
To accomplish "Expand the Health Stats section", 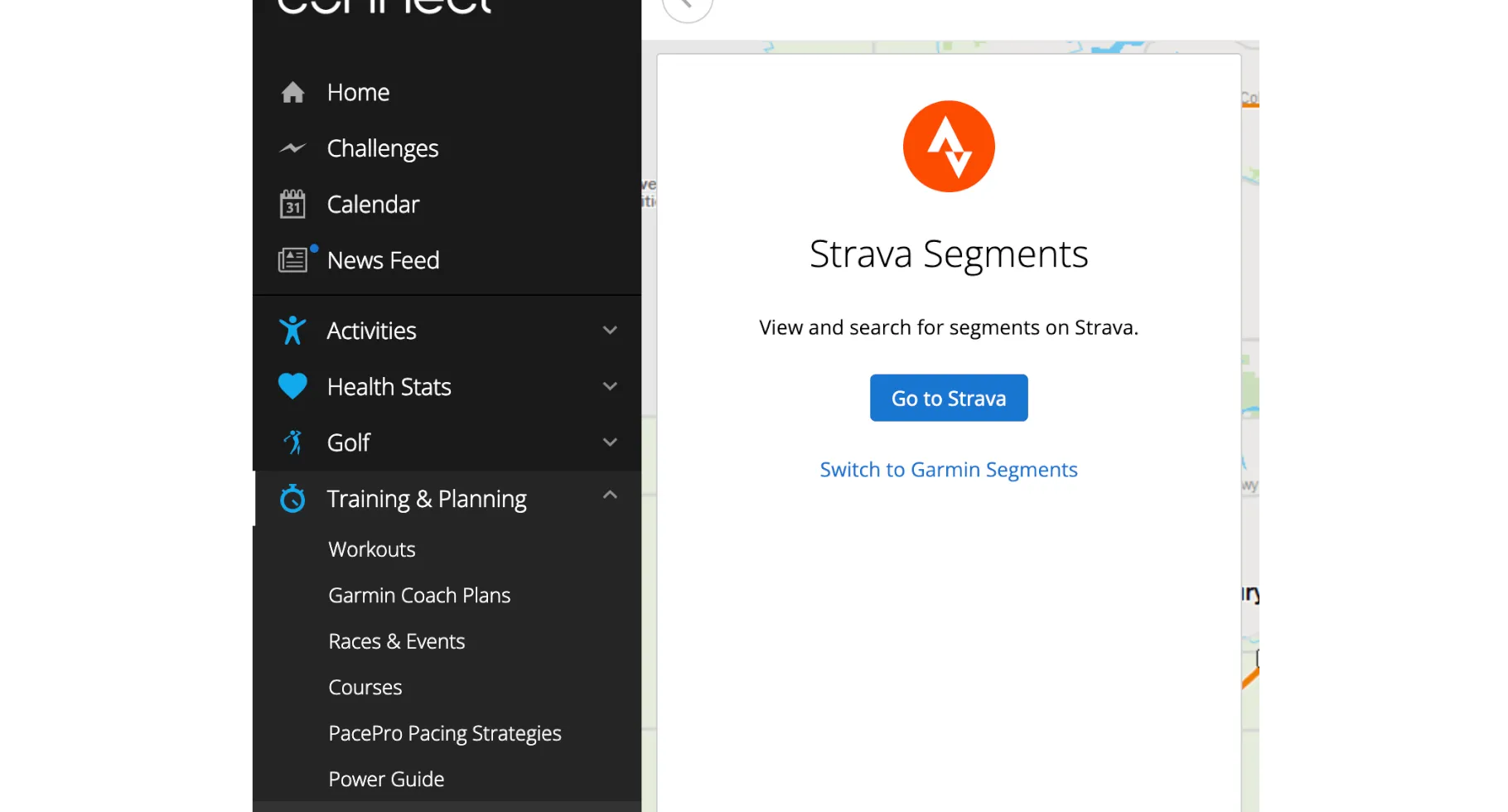I will pyautogui.click(x=610, y=386).
